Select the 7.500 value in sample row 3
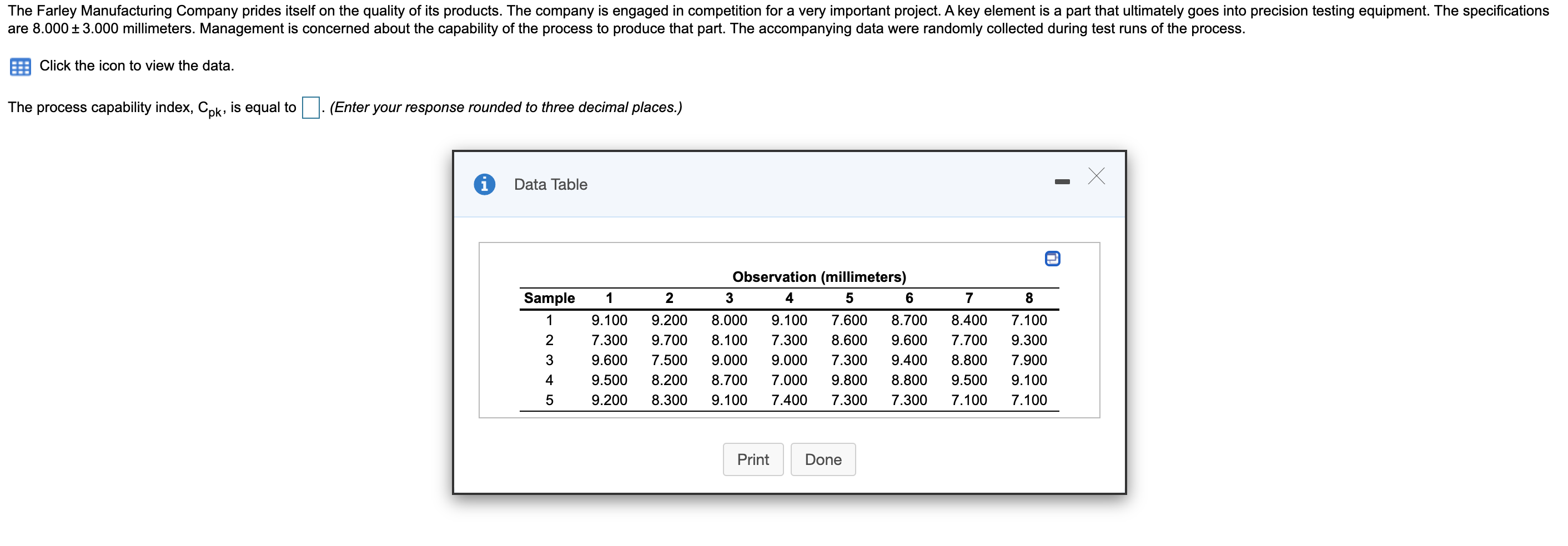Viewport: 1568px width, 546px height. click(x=669, y=360)
